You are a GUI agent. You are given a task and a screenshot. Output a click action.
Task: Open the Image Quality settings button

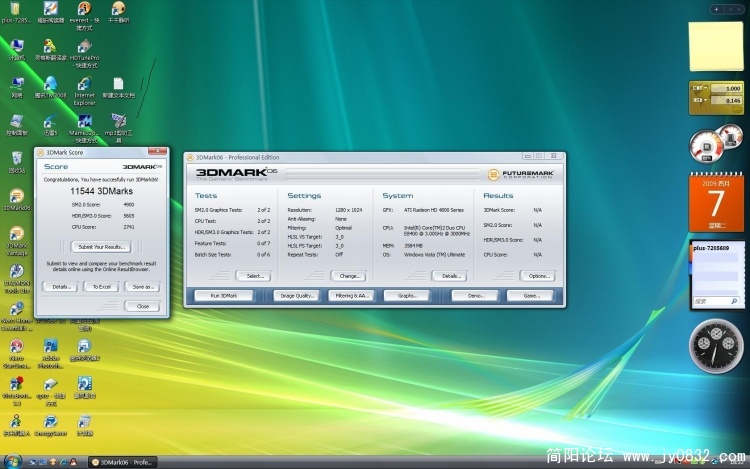[x=297, y=296]
